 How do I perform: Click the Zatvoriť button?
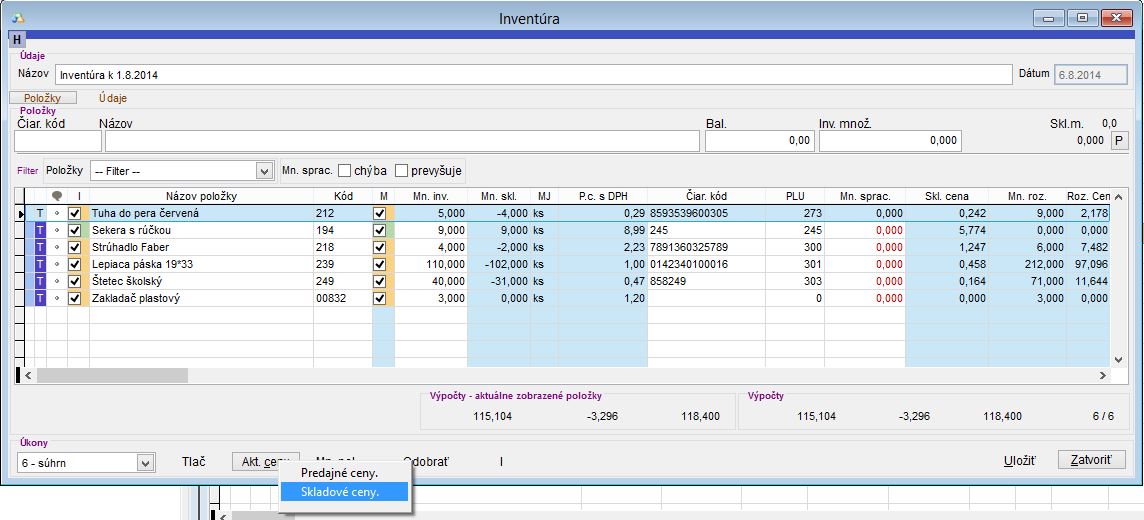coord(1092,461)
